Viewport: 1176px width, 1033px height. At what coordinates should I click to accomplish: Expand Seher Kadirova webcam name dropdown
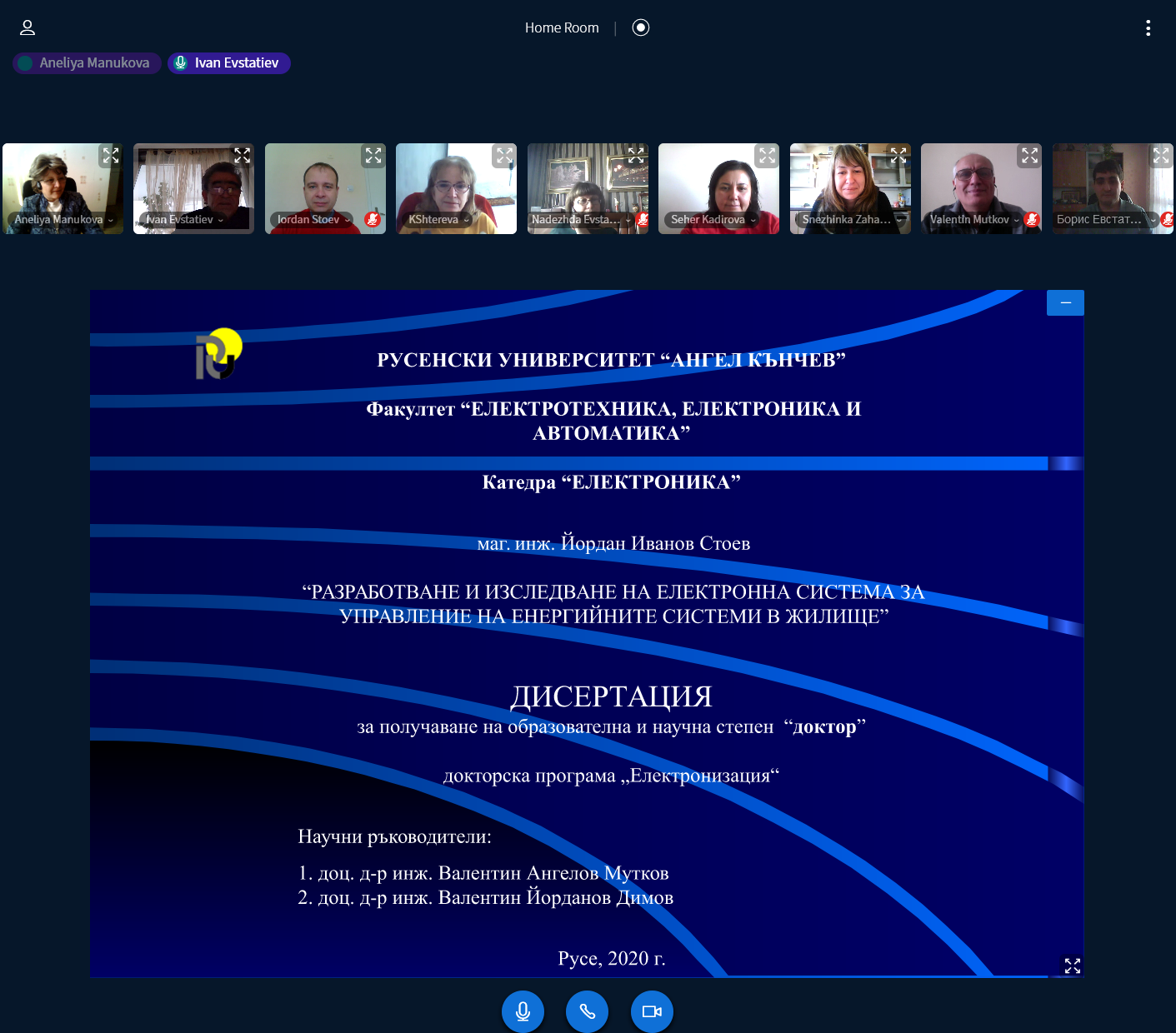[713, 220]
